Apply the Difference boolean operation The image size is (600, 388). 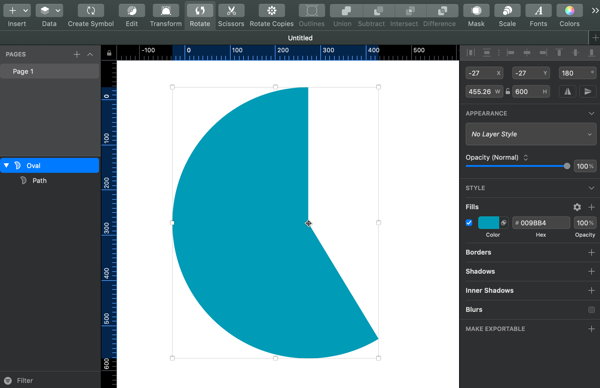pos(442,11)
